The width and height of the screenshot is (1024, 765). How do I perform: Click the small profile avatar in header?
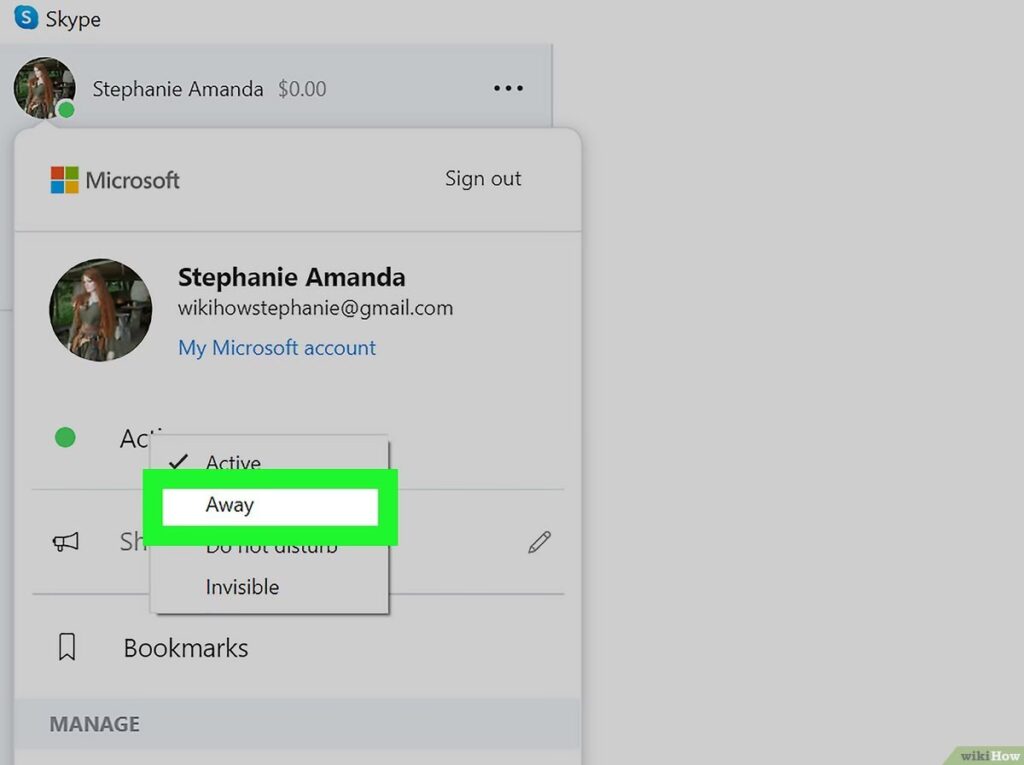[x=42, y=86]
